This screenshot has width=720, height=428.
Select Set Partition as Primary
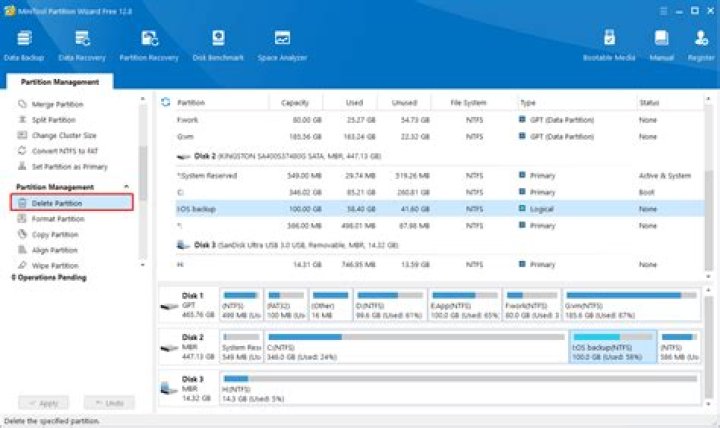(x=69, y=167)
